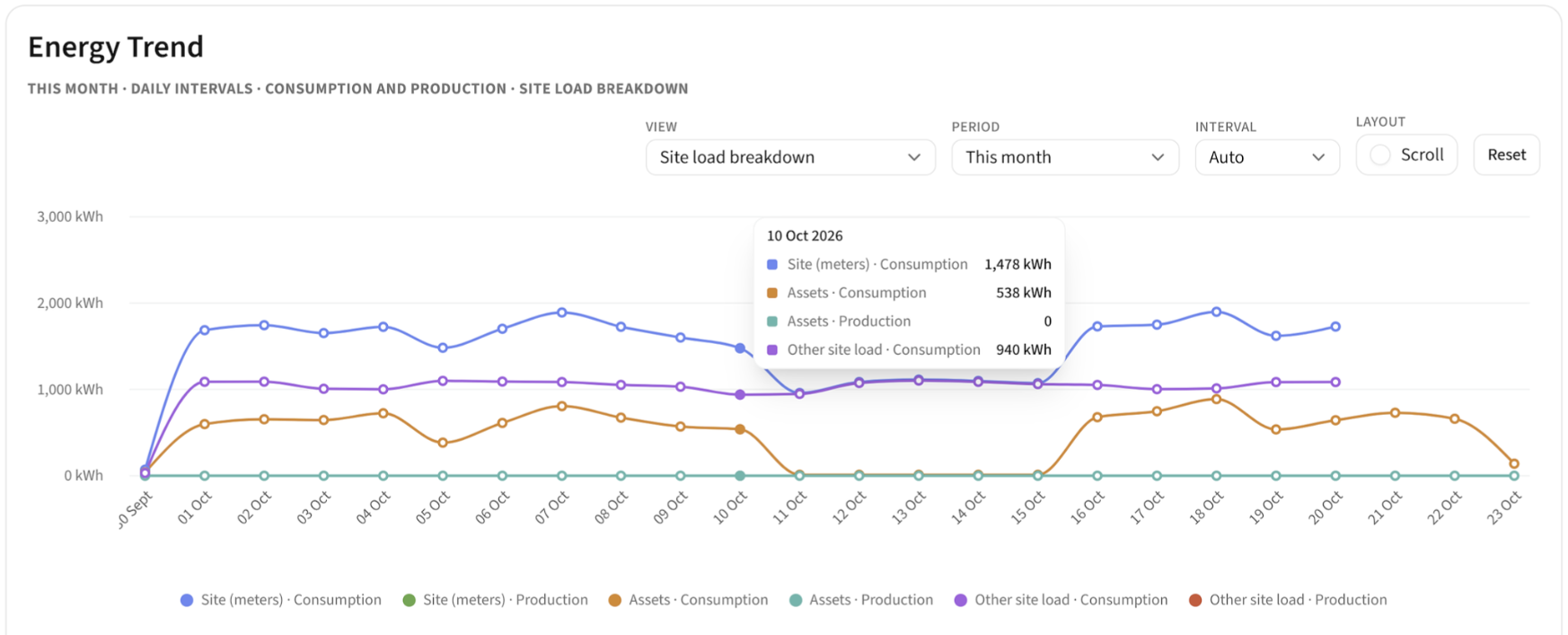The height and width of the screenshot is (635, 1568).
Task: Click the purple Other site load point at 20 Oct
Action: (1336, 382)
